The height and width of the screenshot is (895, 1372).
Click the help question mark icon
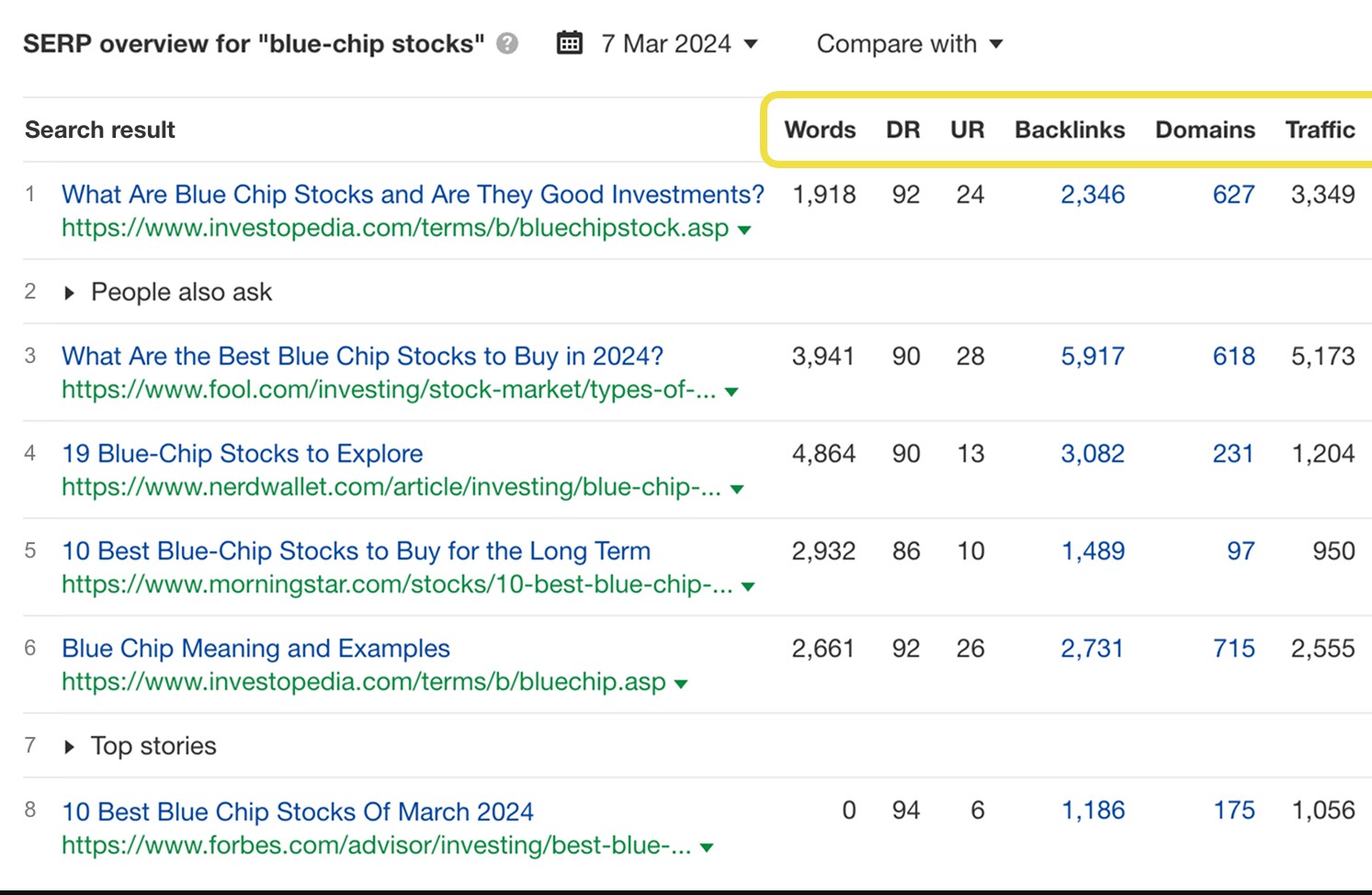pos(507,43)
